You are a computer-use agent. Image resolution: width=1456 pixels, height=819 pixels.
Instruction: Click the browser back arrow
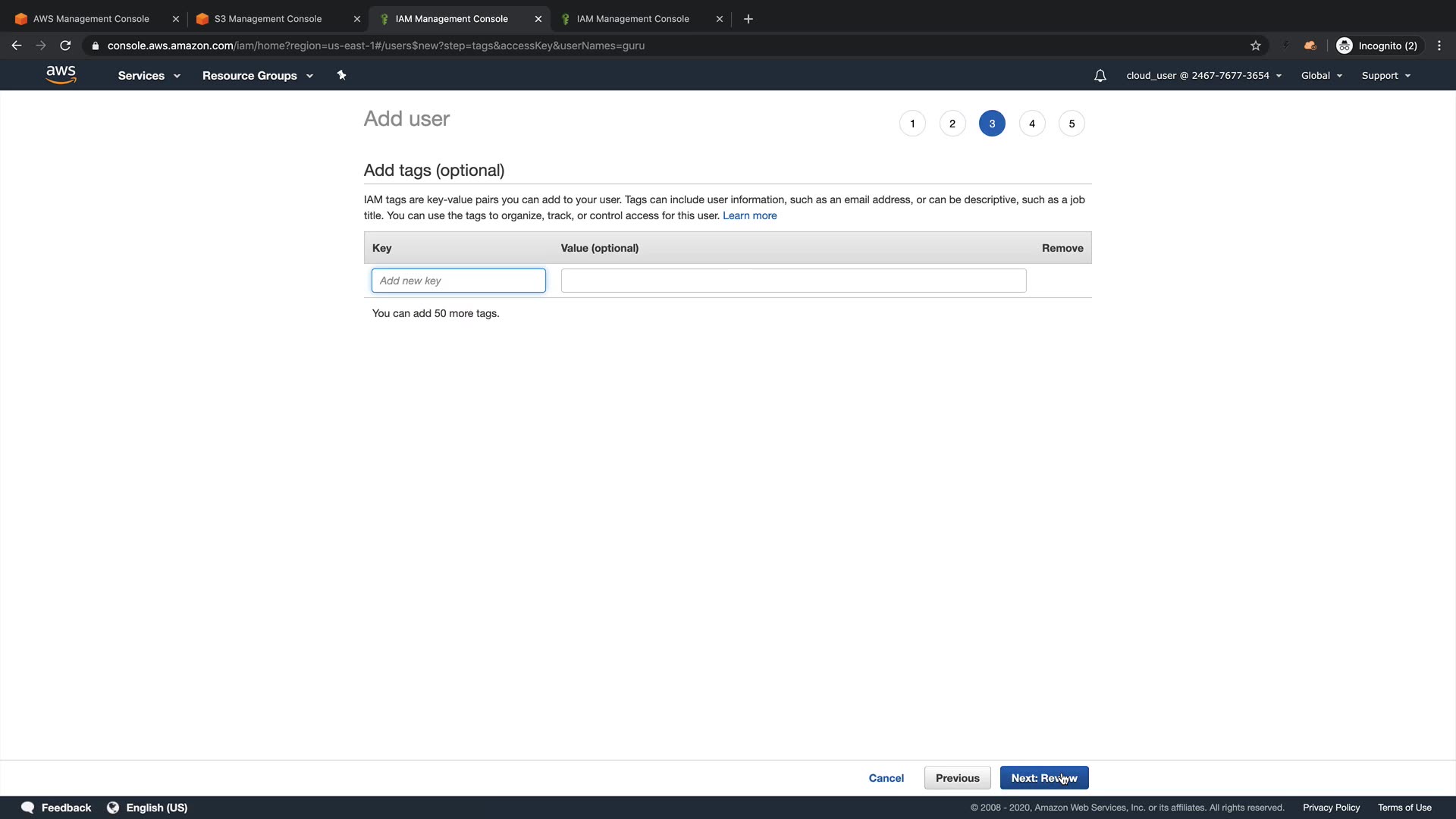tap(17, 45)
